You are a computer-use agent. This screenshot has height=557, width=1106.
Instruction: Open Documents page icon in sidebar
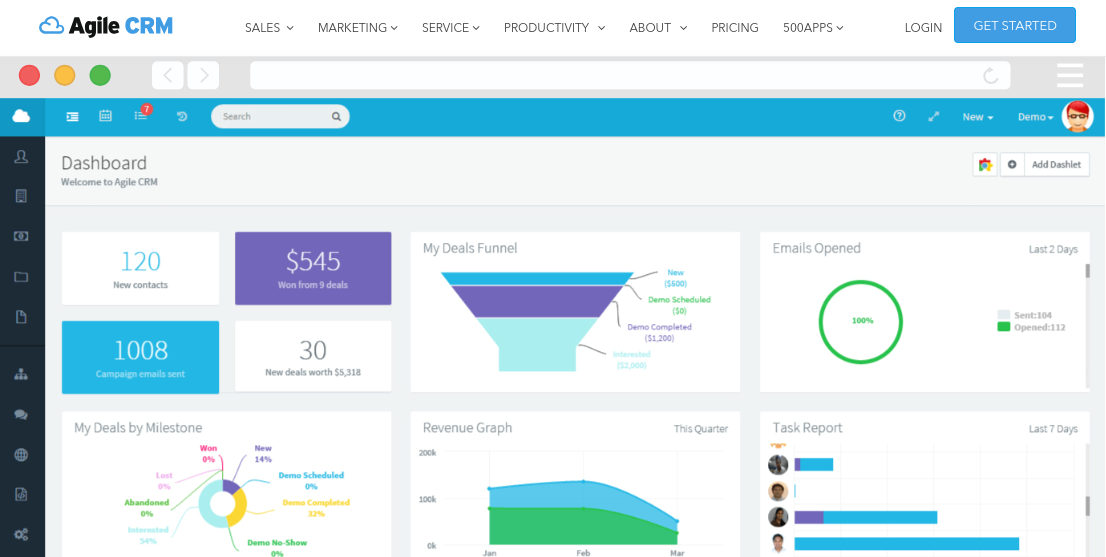(x=21, y=317)
